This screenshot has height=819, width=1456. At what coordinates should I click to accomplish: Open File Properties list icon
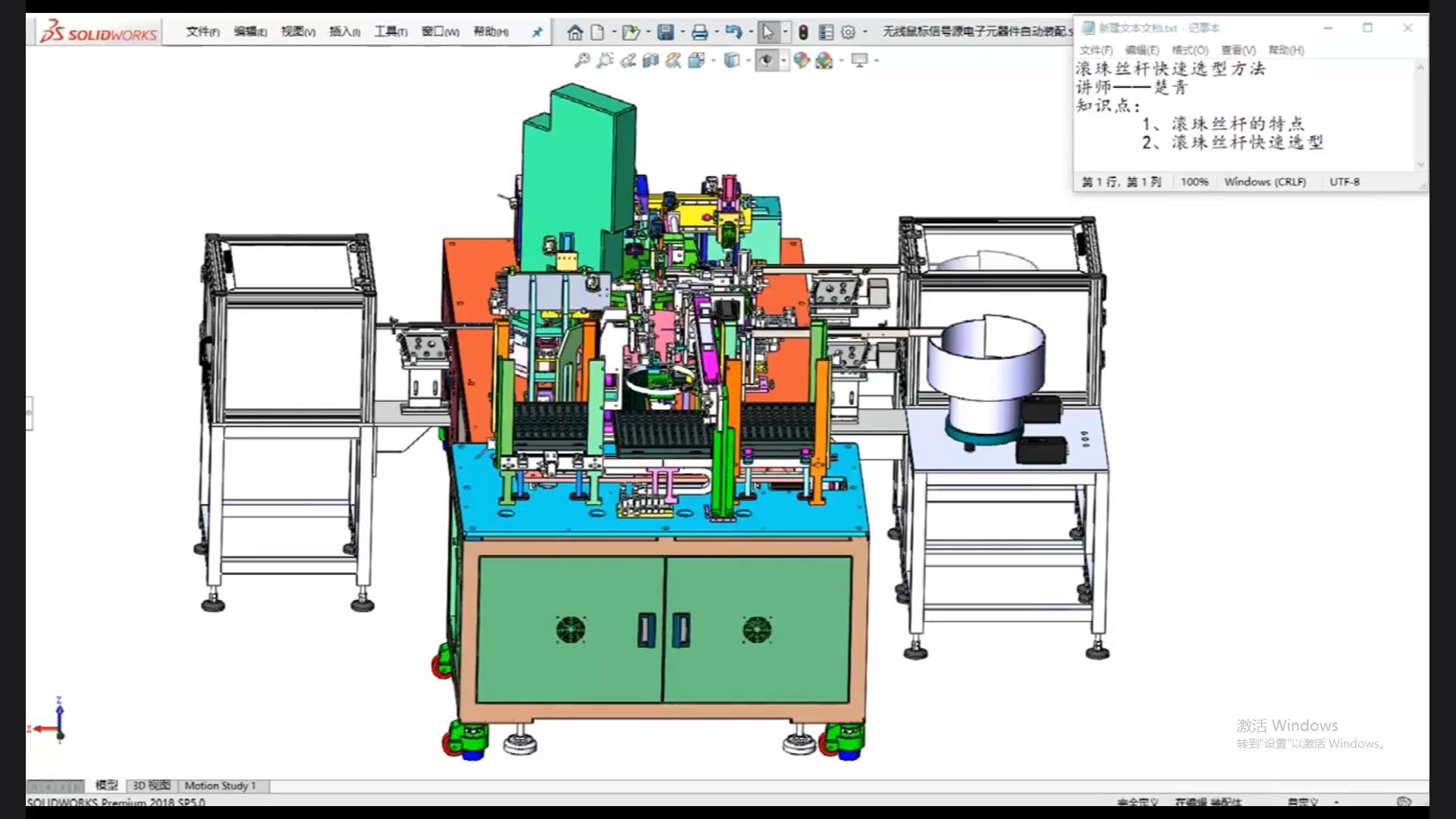click(x=826, y=32)
